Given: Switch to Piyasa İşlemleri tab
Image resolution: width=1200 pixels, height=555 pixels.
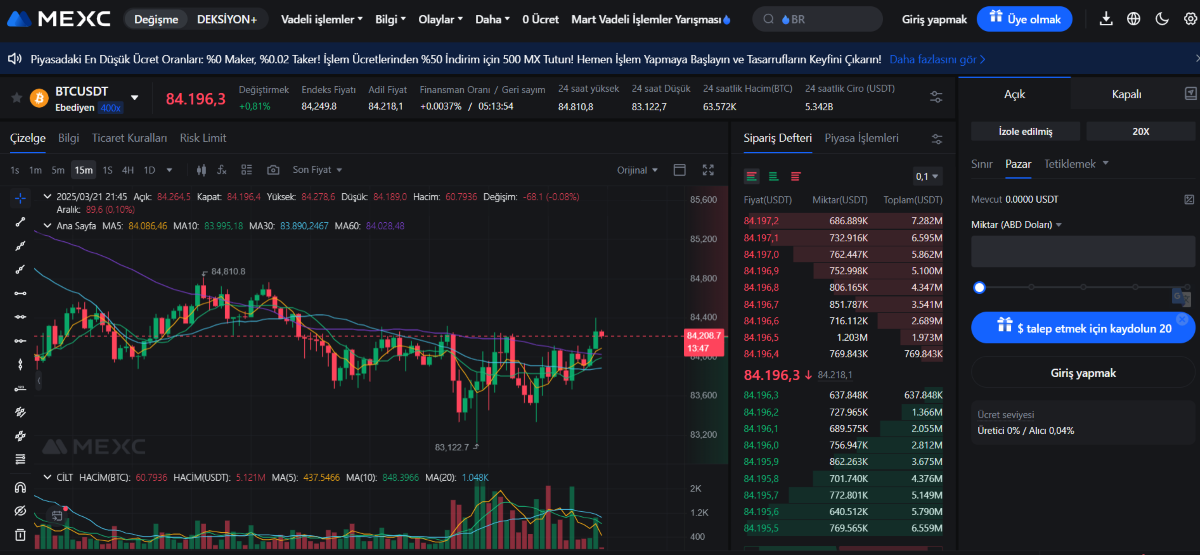Looking at the screenshot, I should click(861, 138).
